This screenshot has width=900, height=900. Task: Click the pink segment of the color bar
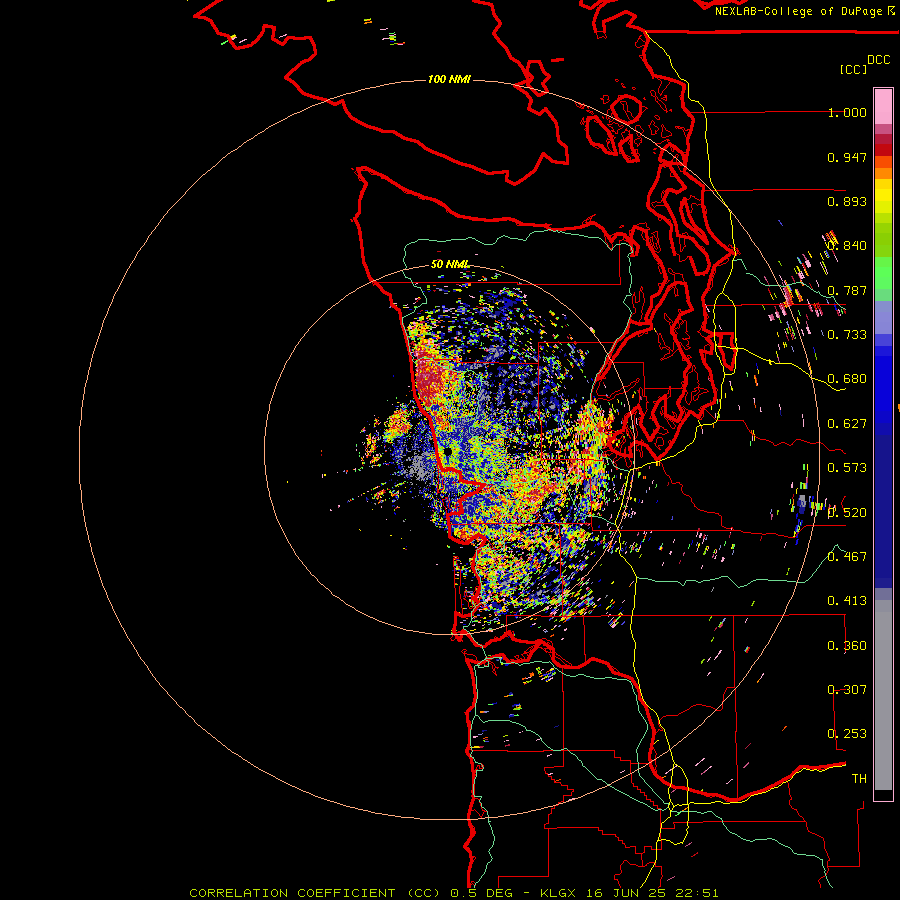tap(883, 107)
